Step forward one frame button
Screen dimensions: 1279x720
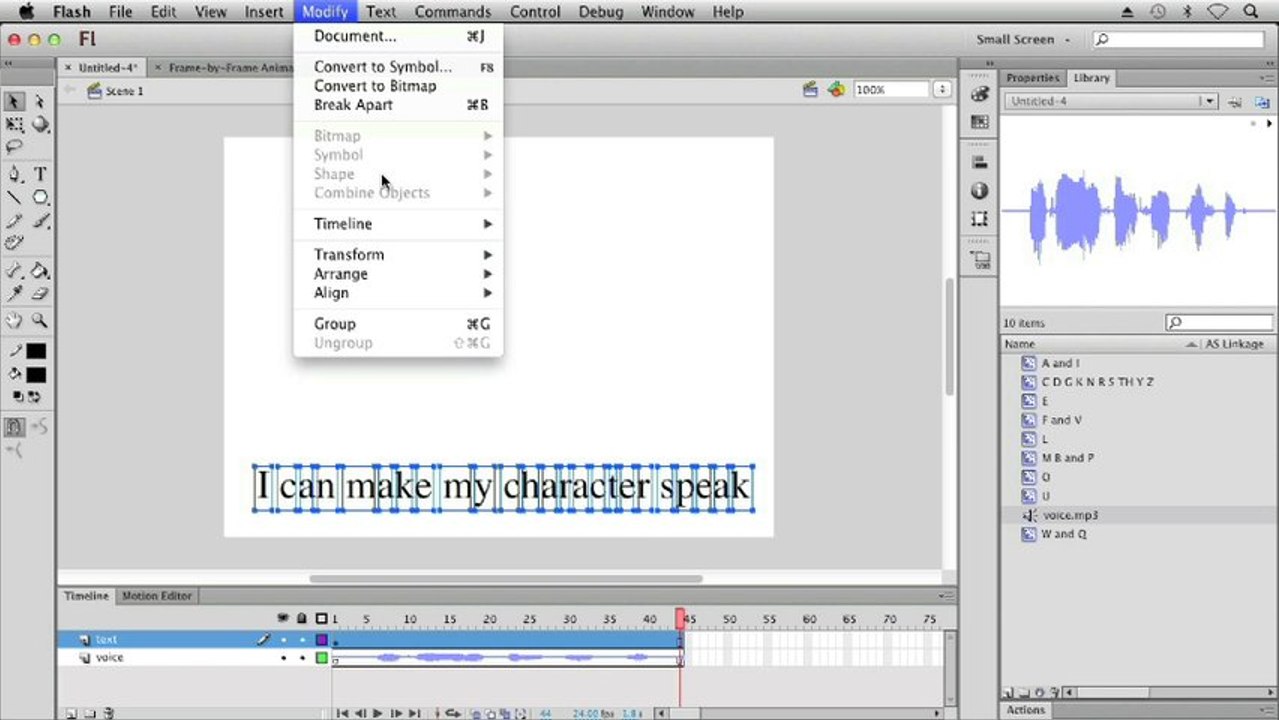click(x=395, y=713)
